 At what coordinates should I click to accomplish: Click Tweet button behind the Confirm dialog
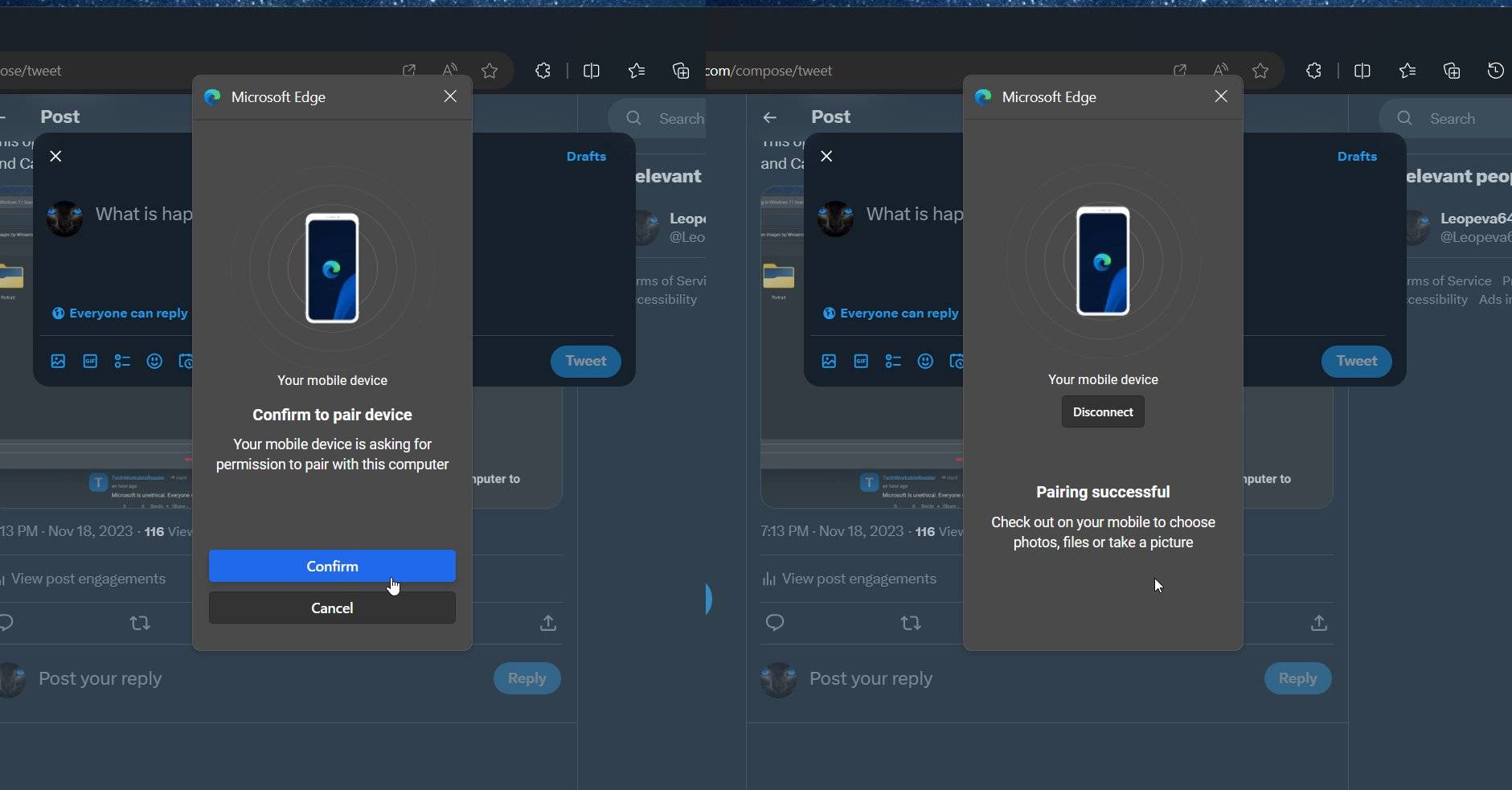585,361
